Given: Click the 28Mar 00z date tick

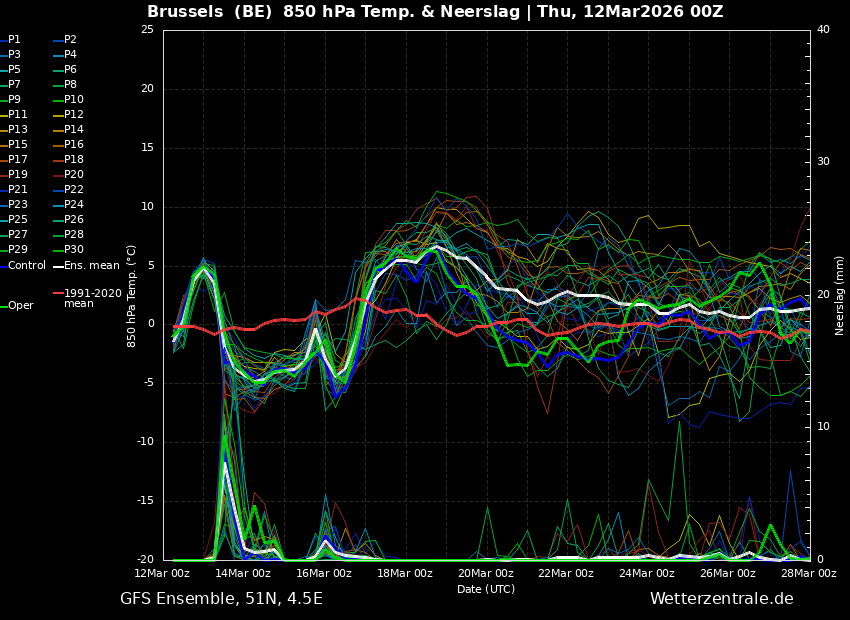Looking at the screenshot, I should click(808, 574).
